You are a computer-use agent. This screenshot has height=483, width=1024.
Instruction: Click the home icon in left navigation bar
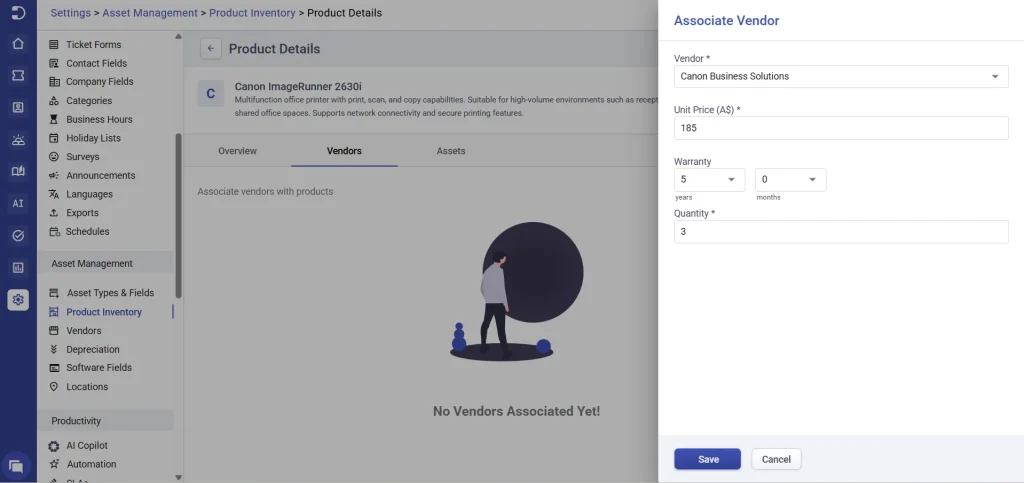[18, 44]
